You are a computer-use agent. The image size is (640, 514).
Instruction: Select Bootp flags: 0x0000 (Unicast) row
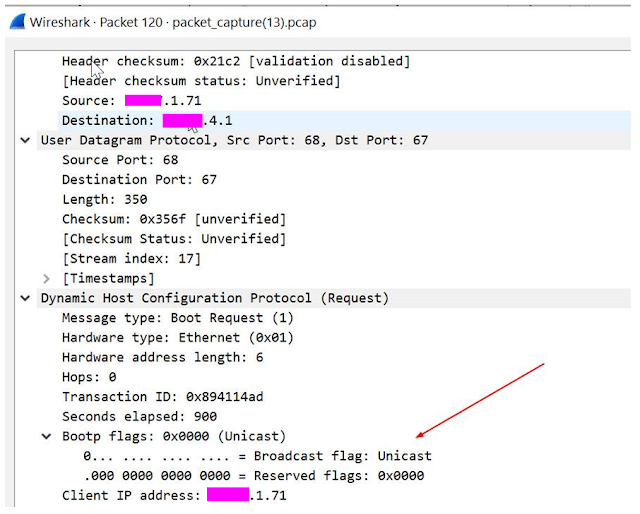[x=174, y=436]
